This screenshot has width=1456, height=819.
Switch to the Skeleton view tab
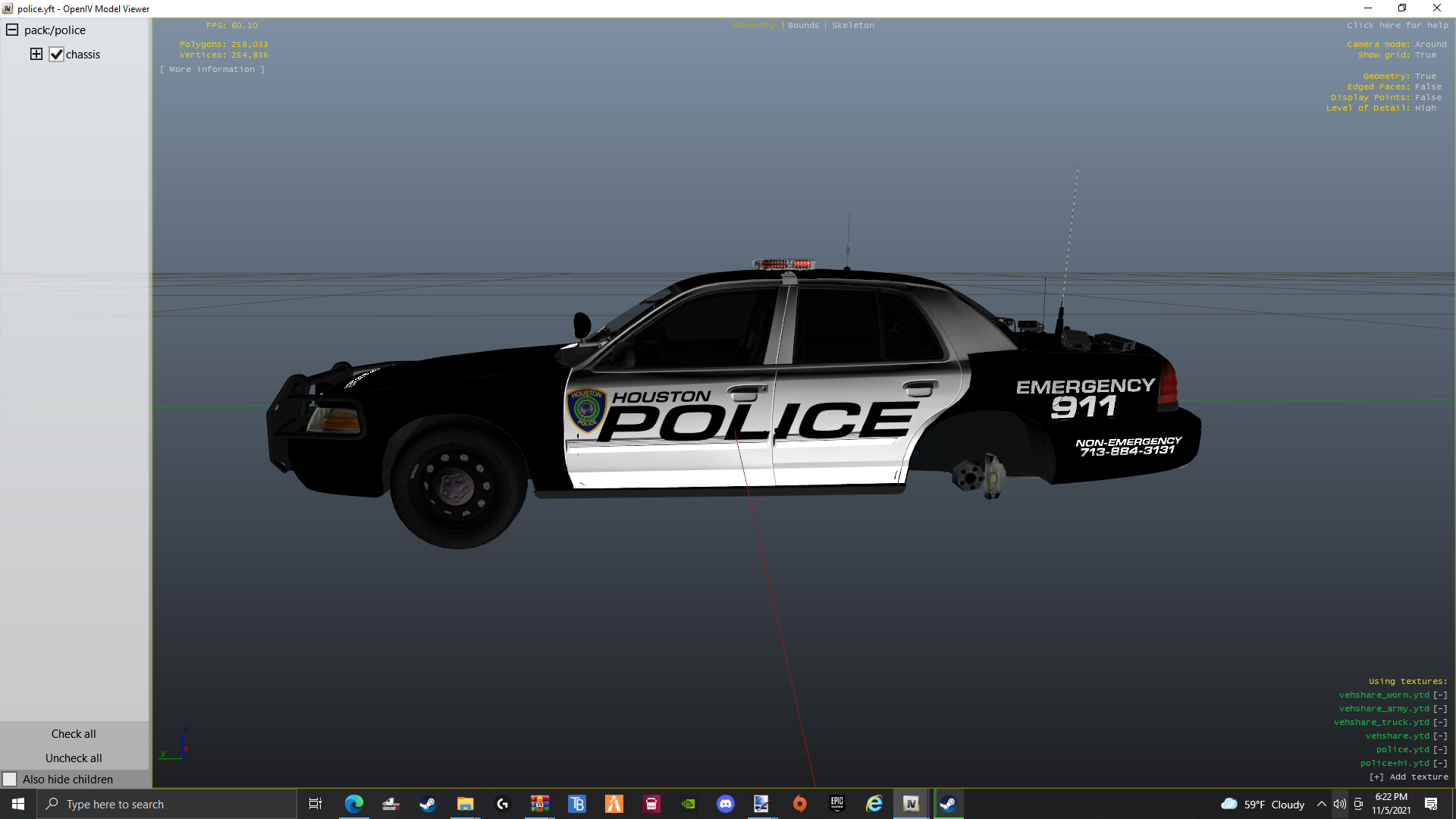click(852, 25)
